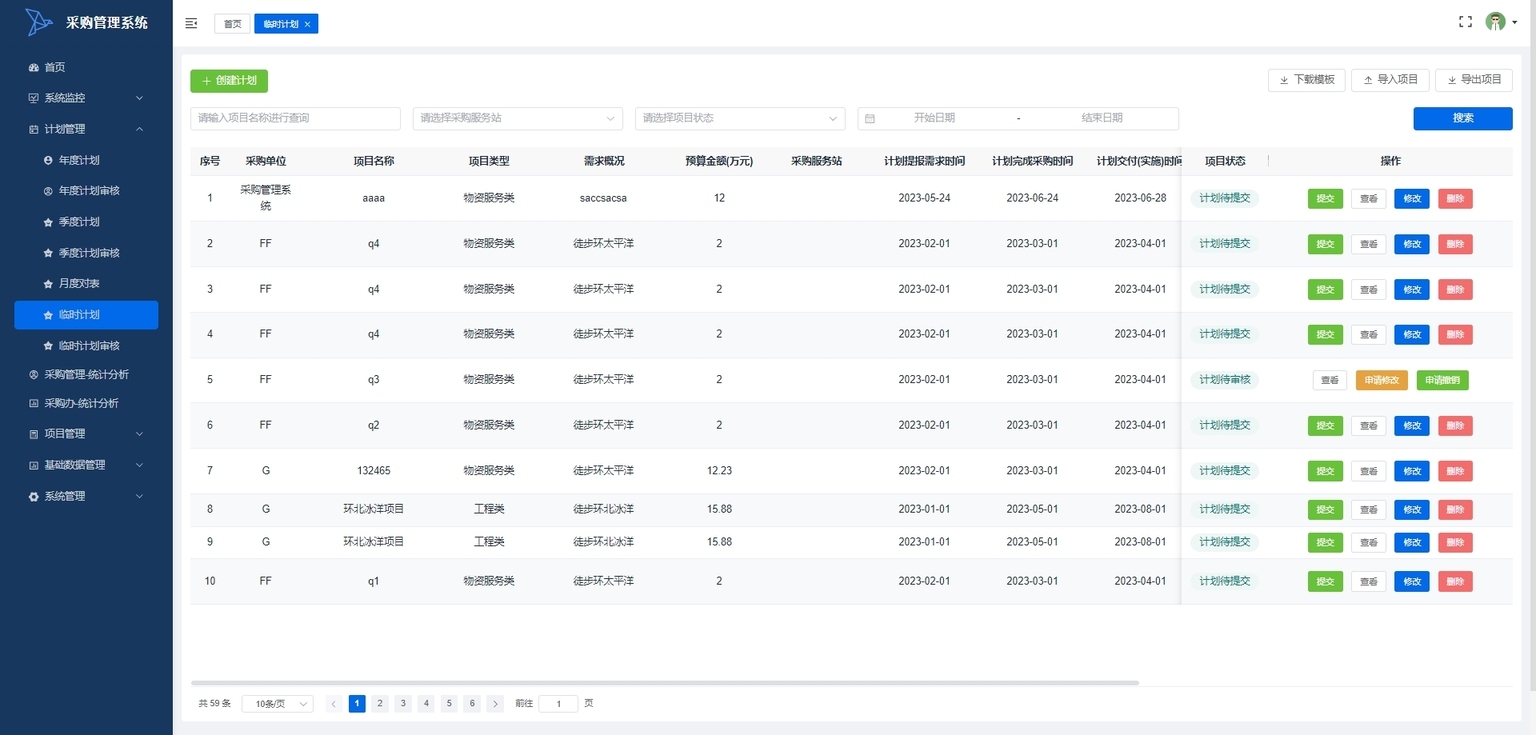Click 修改 in the 132465 project row
This screenshot has height=735, width=1536.
(1412, 471)
